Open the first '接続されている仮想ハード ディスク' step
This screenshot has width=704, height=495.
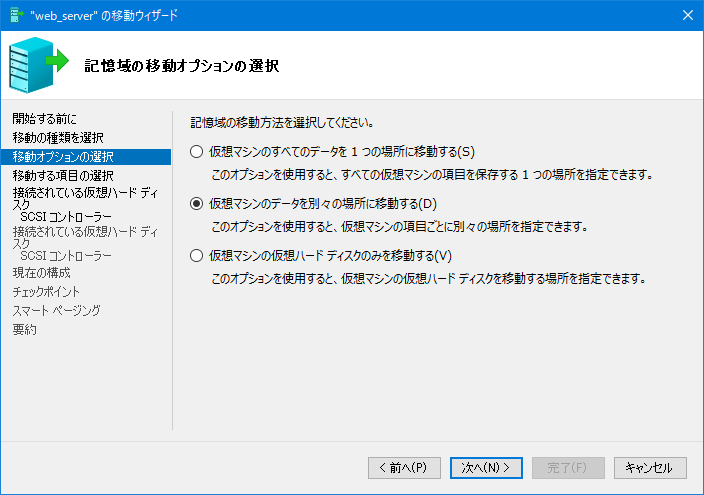pos(85,199)
